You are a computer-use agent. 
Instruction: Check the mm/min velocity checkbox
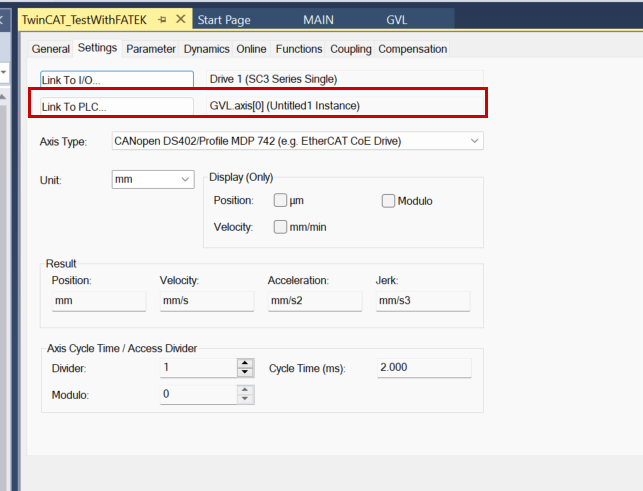coord(280,227)
